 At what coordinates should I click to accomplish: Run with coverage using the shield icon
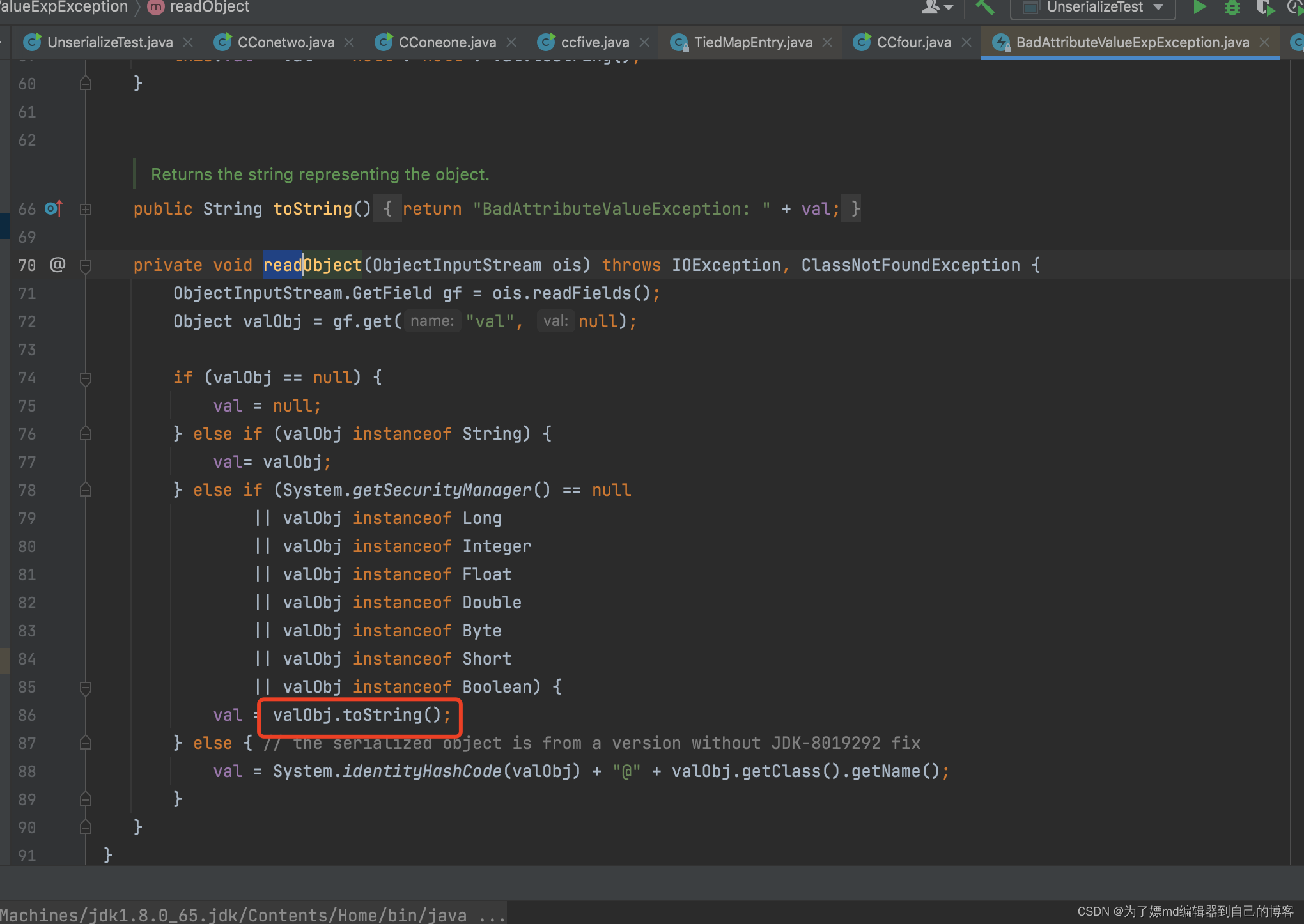click(x=1265, y=8)
